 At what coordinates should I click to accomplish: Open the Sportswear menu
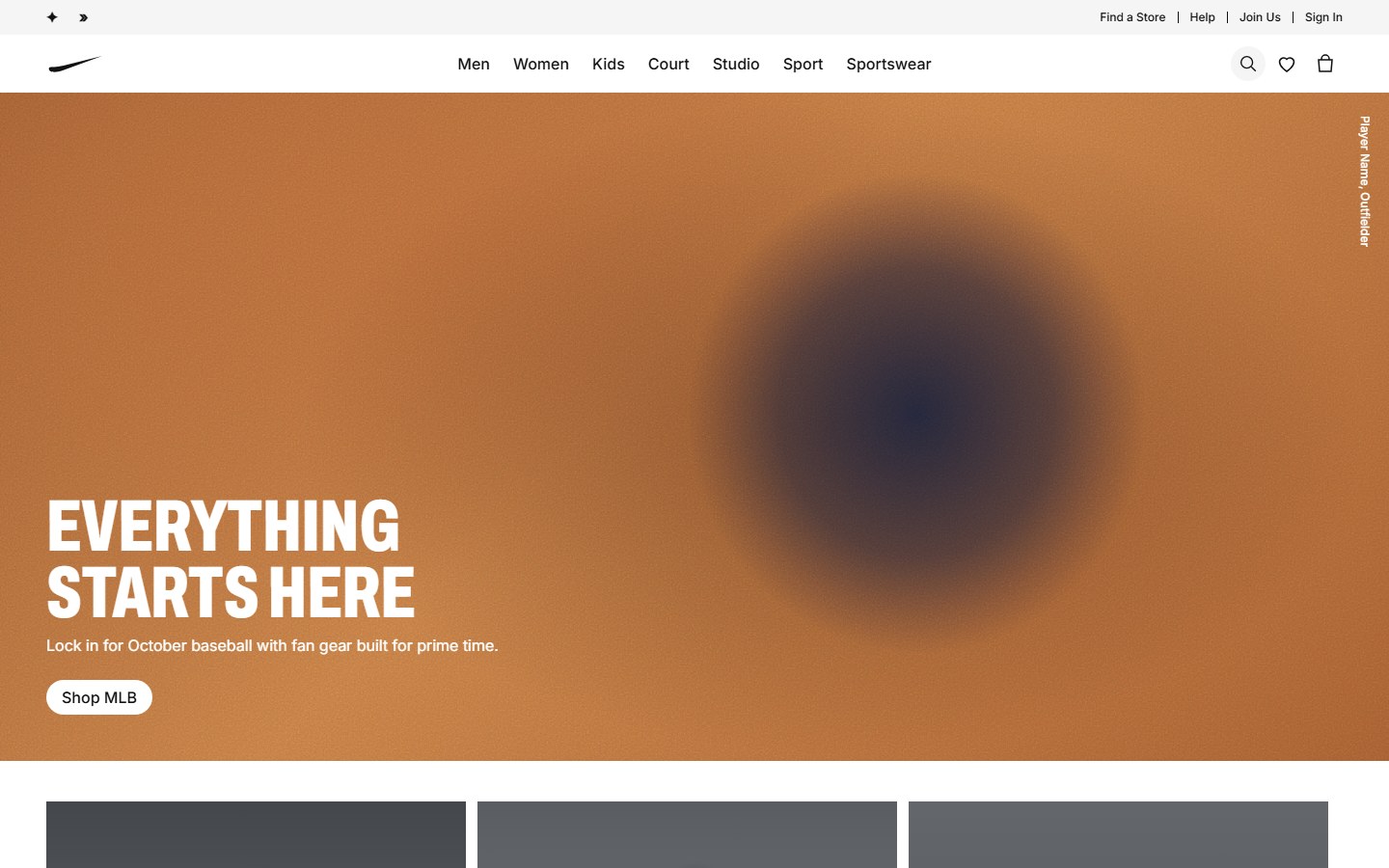pos(888,64)
